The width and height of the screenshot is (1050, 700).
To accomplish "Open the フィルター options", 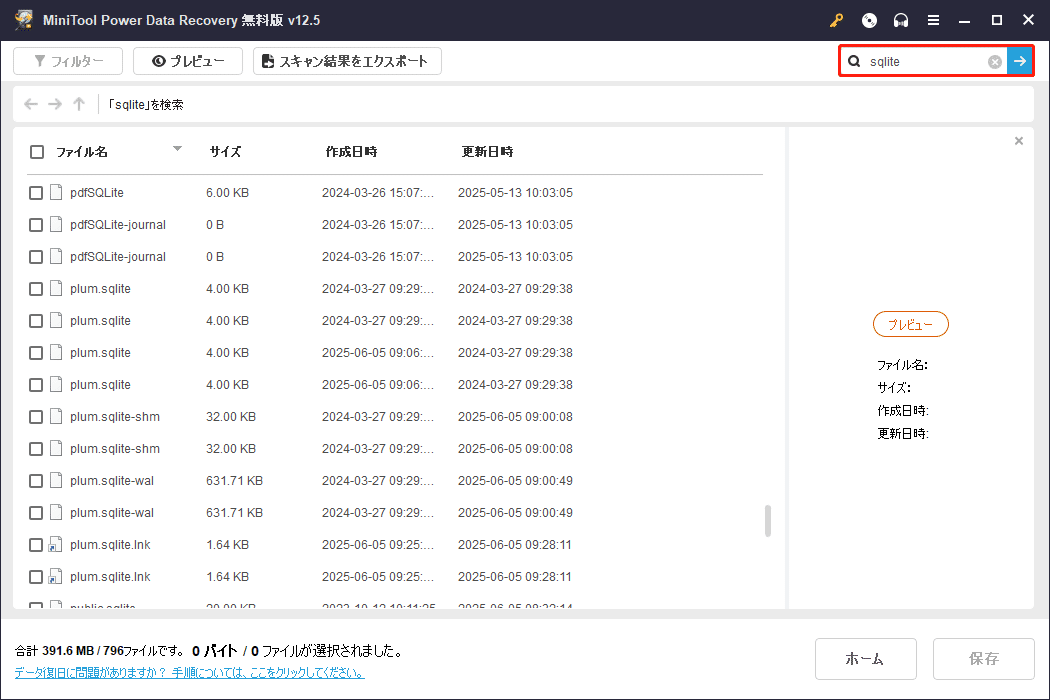I will tap(67, 61).
